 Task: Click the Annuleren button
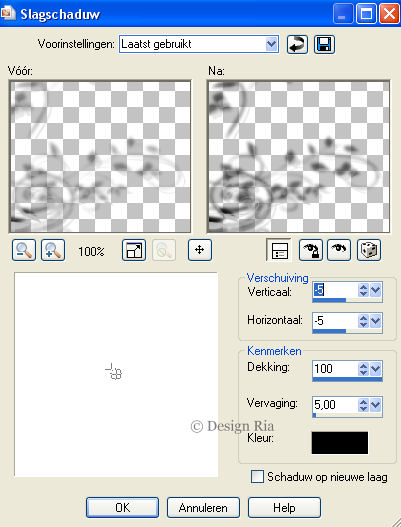203,508
